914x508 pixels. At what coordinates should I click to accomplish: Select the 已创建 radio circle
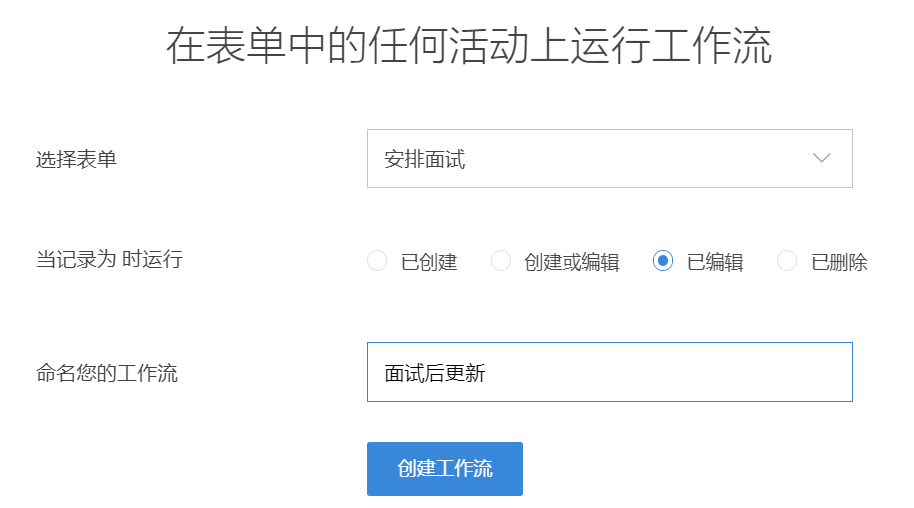point(377,261)
